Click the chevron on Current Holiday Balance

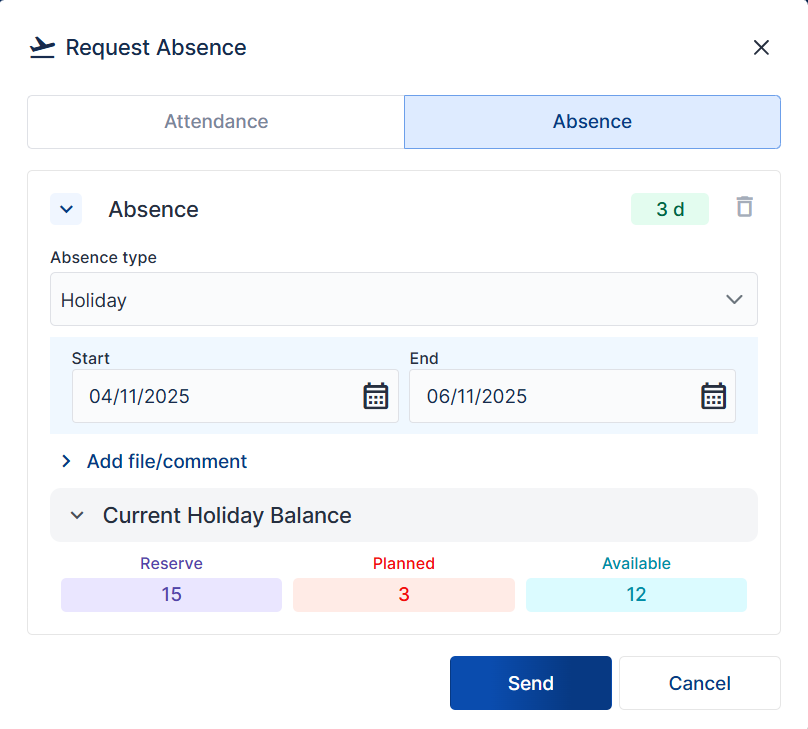[x=77, y=515]
